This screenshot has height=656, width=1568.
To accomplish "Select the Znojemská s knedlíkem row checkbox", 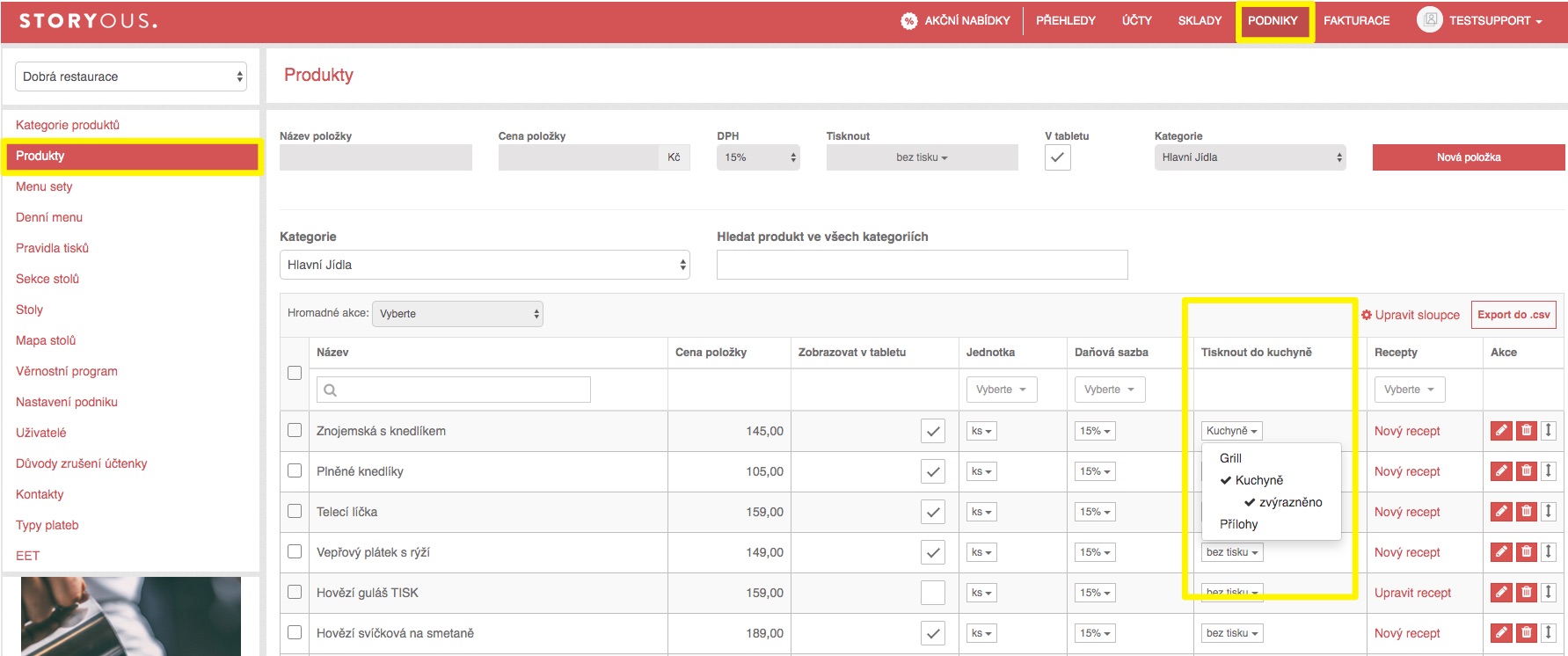I will tap(295, 430).
